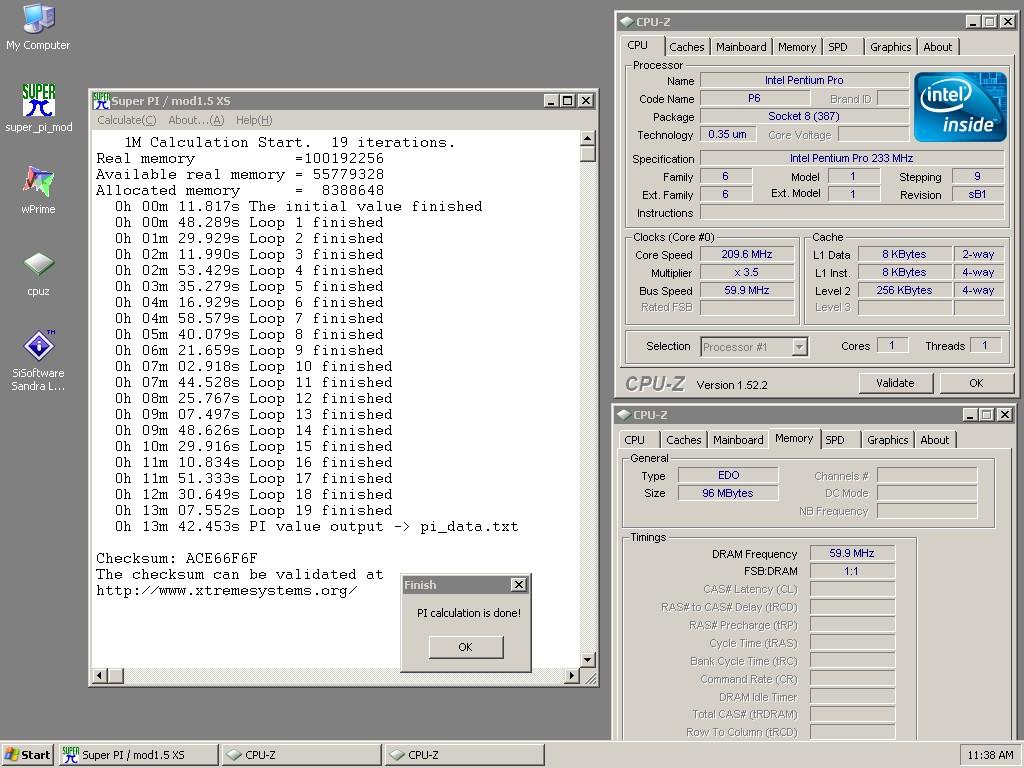
Task: Click the Super PI title bar icon
Action: click(101, 101)
